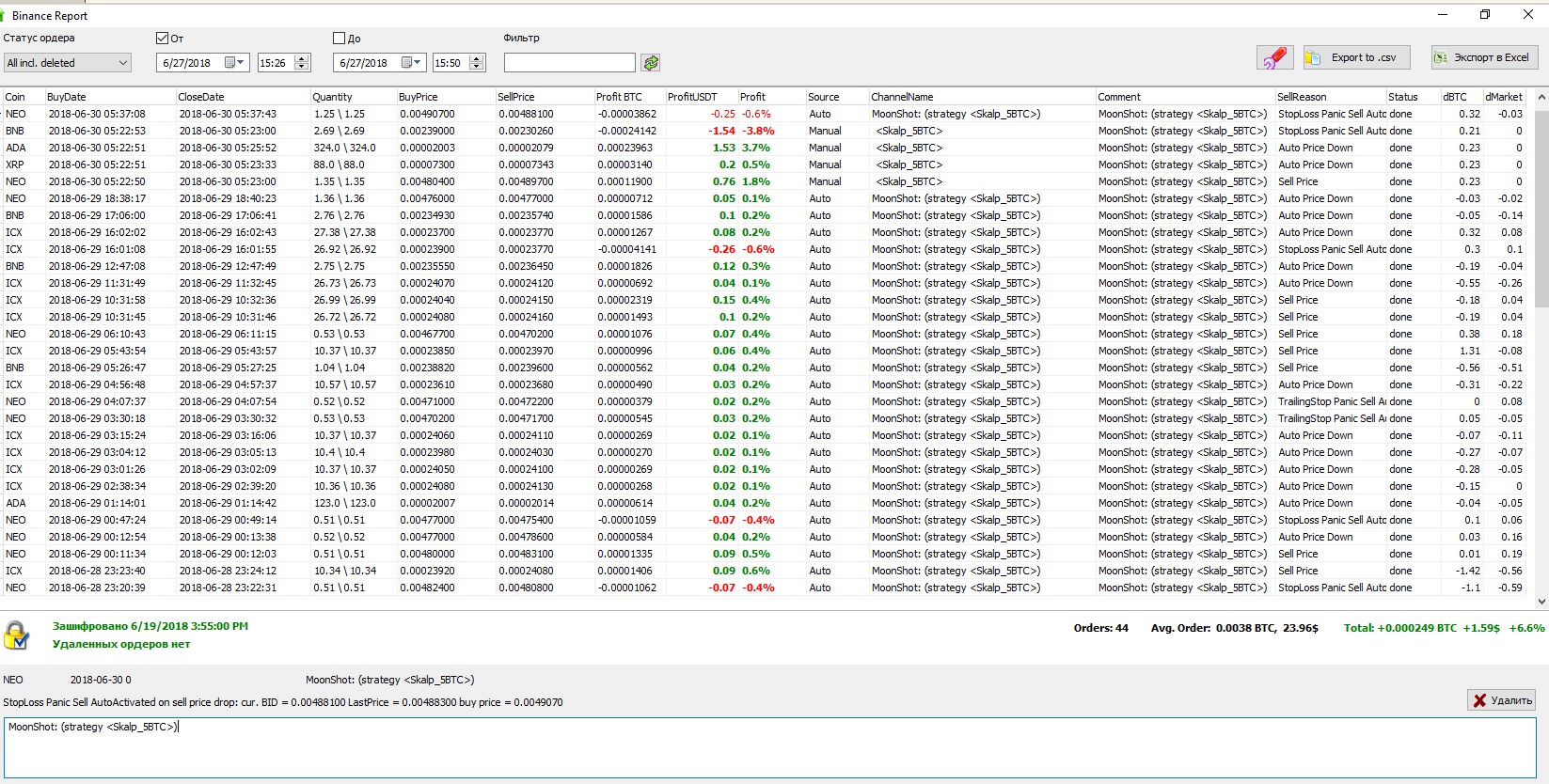Click the table scrollbar up arrow
The image size is (1549, 784).
(x=1541, y=97)
